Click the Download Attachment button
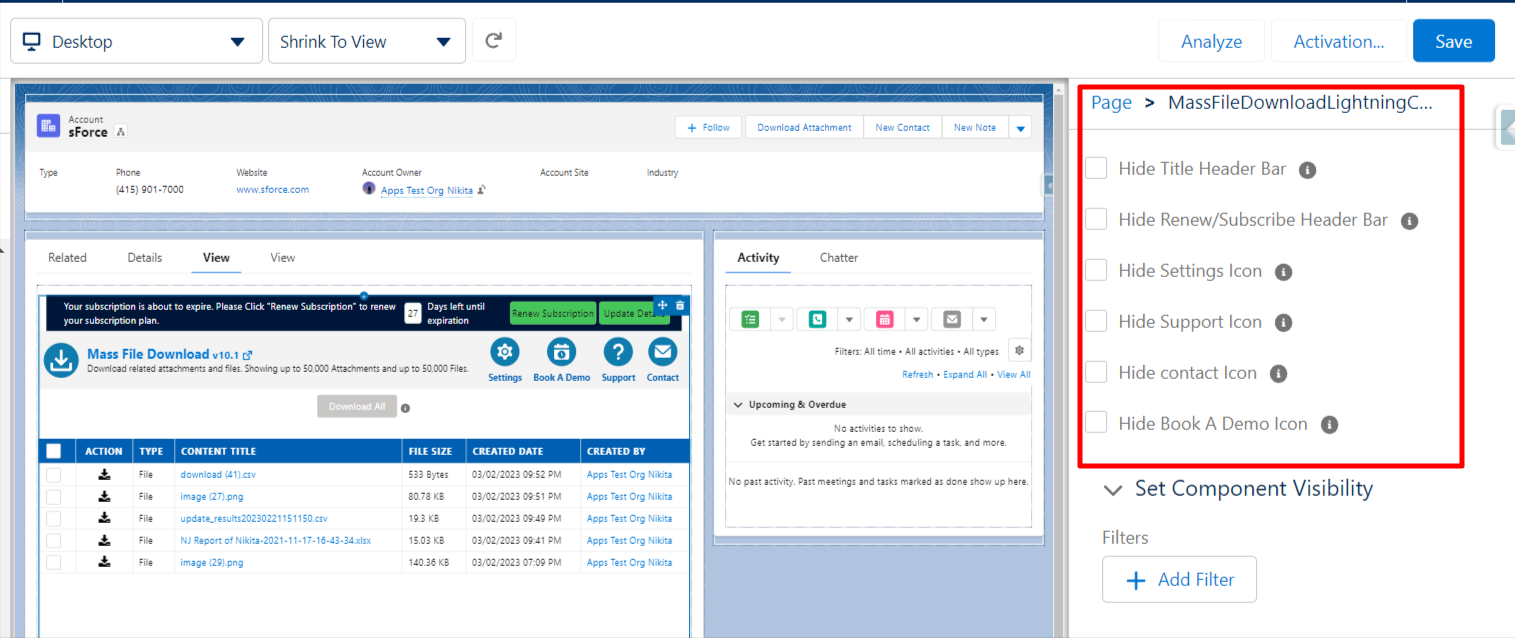The width and height of the screenshot is (1515, 638). (x=804, y=128)
